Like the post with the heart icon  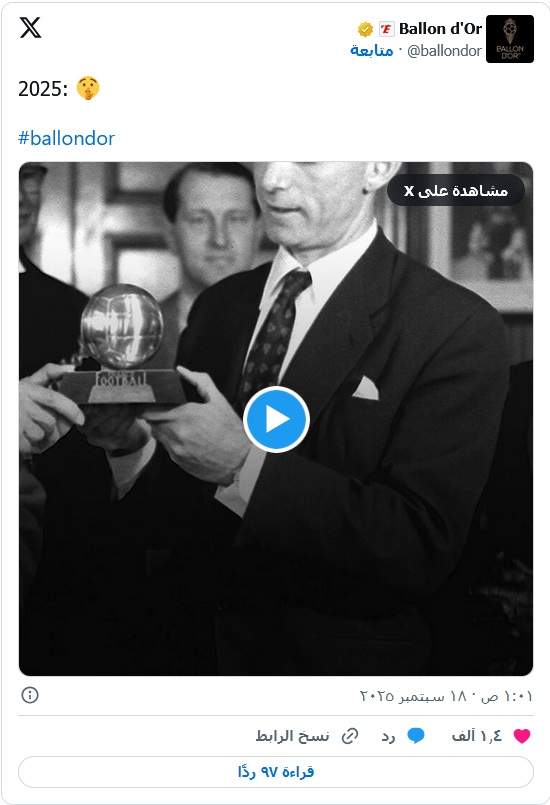click(x=522, y=736)
